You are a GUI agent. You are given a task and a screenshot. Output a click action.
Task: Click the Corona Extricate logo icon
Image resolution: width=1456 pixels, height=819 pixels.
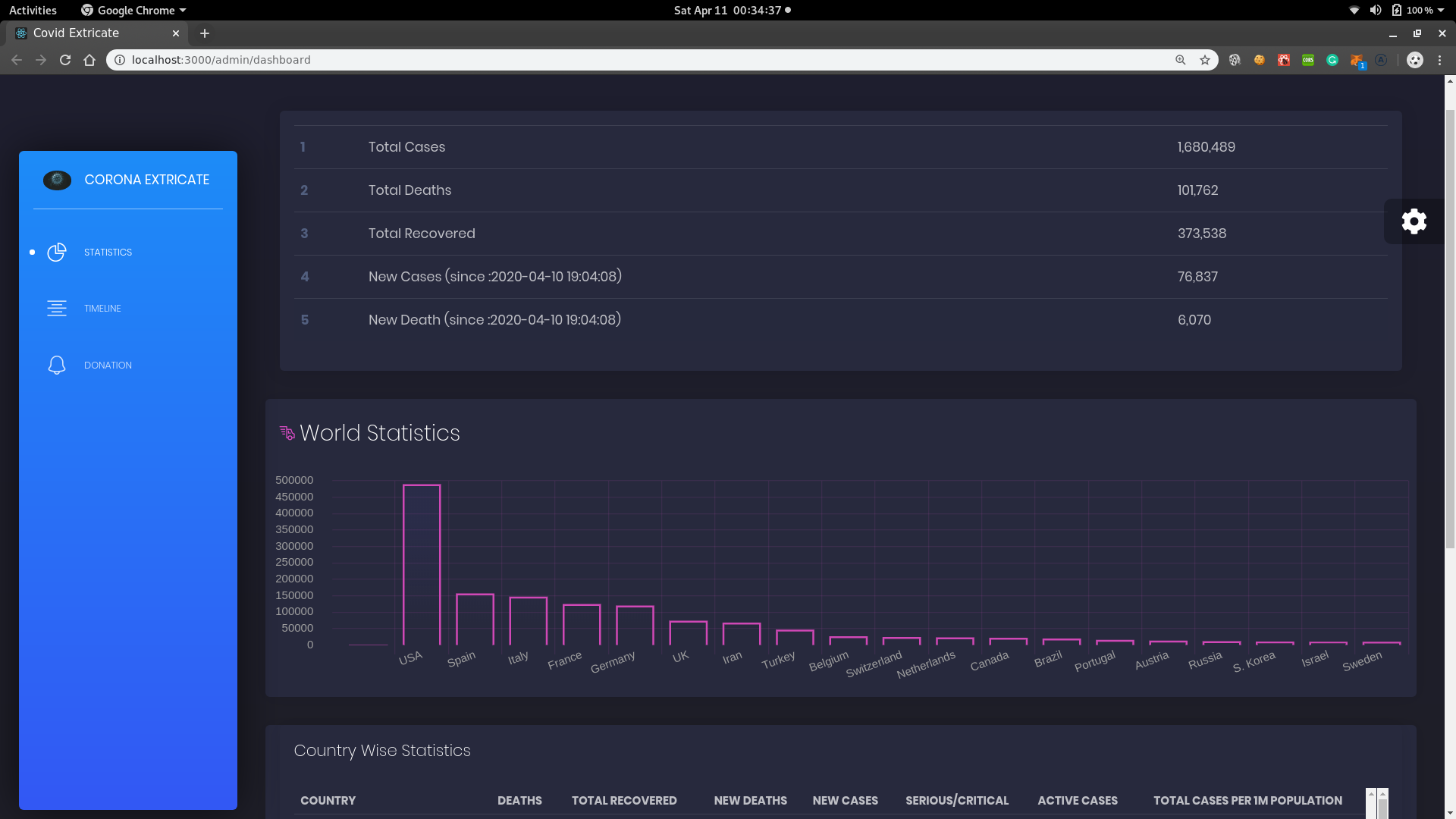(57, 180)
